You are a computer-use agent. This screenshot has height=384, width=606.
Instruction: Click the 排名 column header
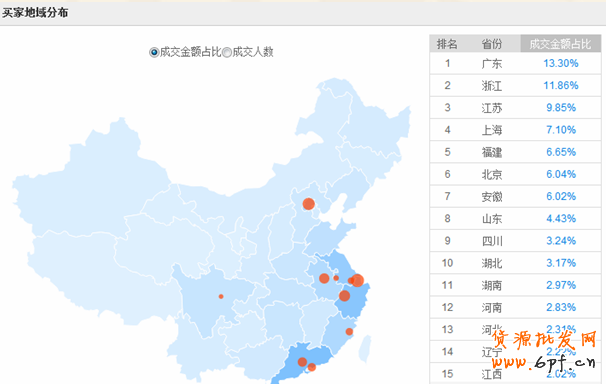point(447,44)
